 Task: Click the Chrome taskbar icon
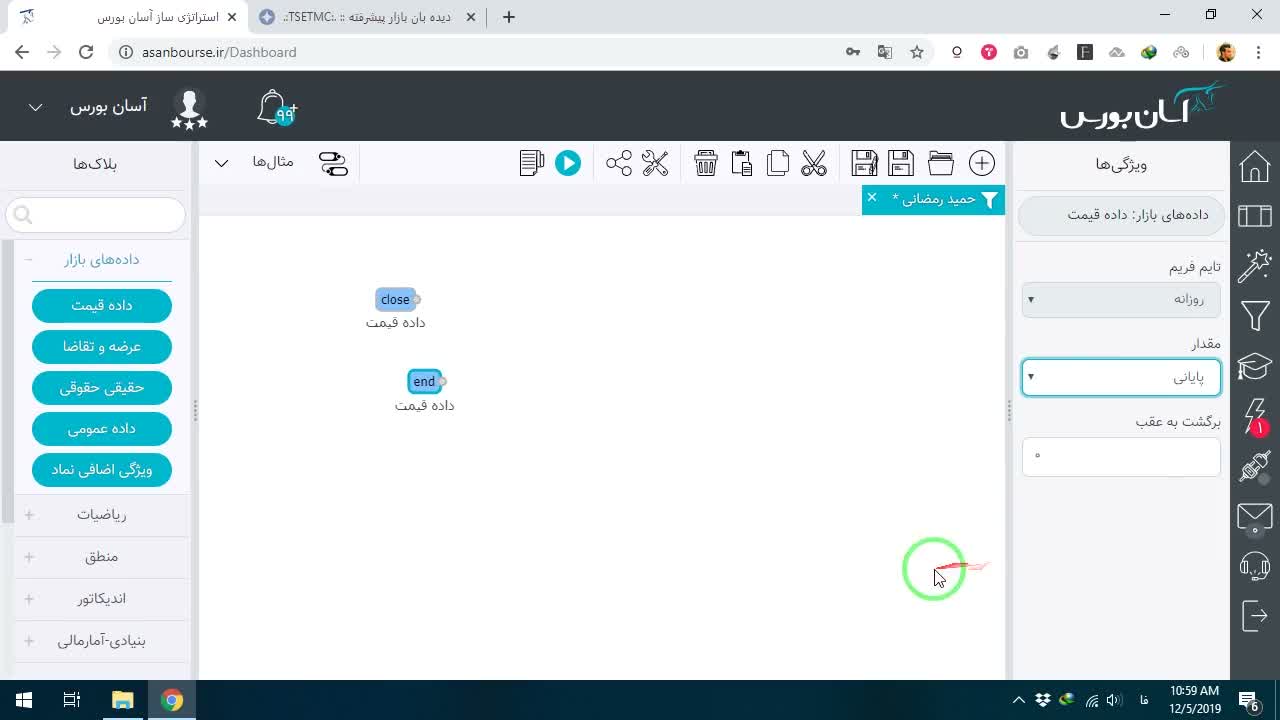[x=172, y=700]
